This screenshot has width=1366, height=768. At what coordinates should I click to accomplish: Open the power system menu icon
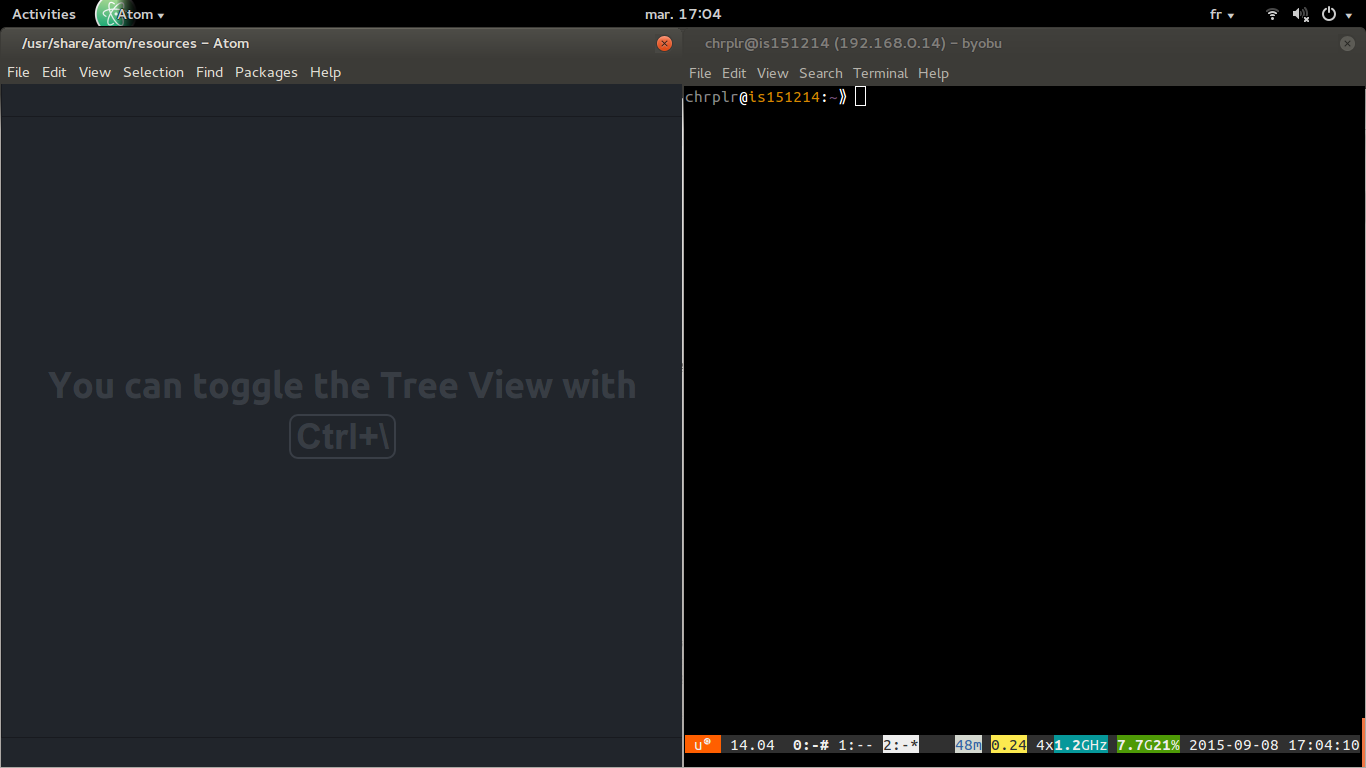pos(1329,14)
